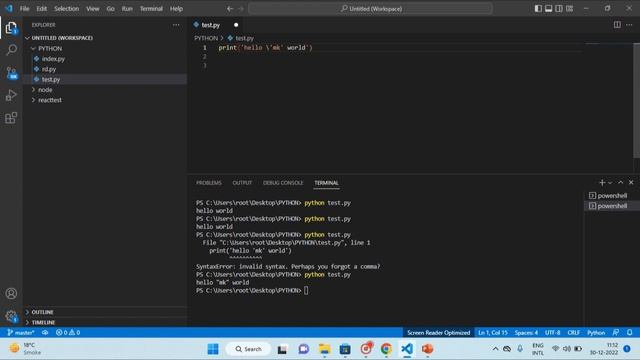640x360 pixels.
Task: Open notifications bell in status bar
Action: click(630, 333)
